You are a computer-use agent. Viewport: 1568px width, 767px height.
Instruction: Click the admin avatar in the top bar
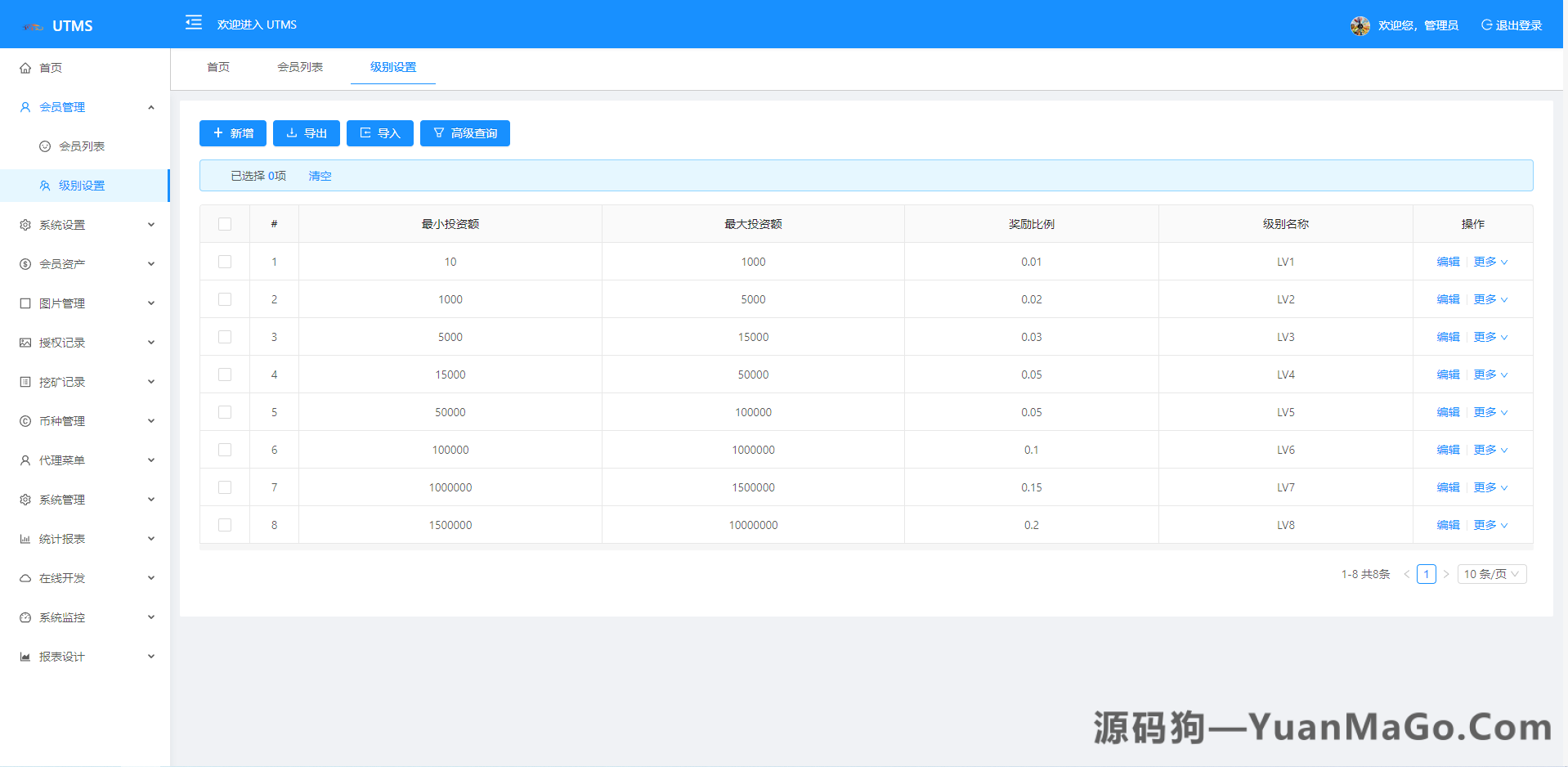(x=1360, y=25)
